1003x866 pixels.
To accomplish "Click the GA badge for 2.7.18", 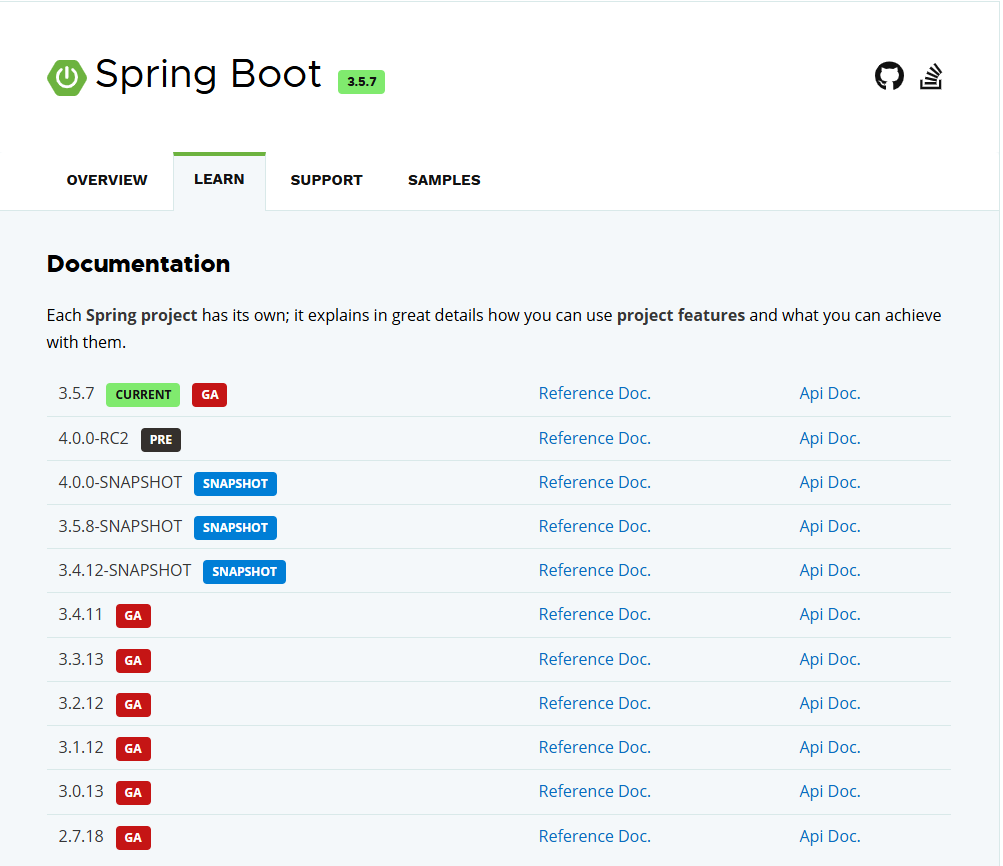I will point(133,838).
